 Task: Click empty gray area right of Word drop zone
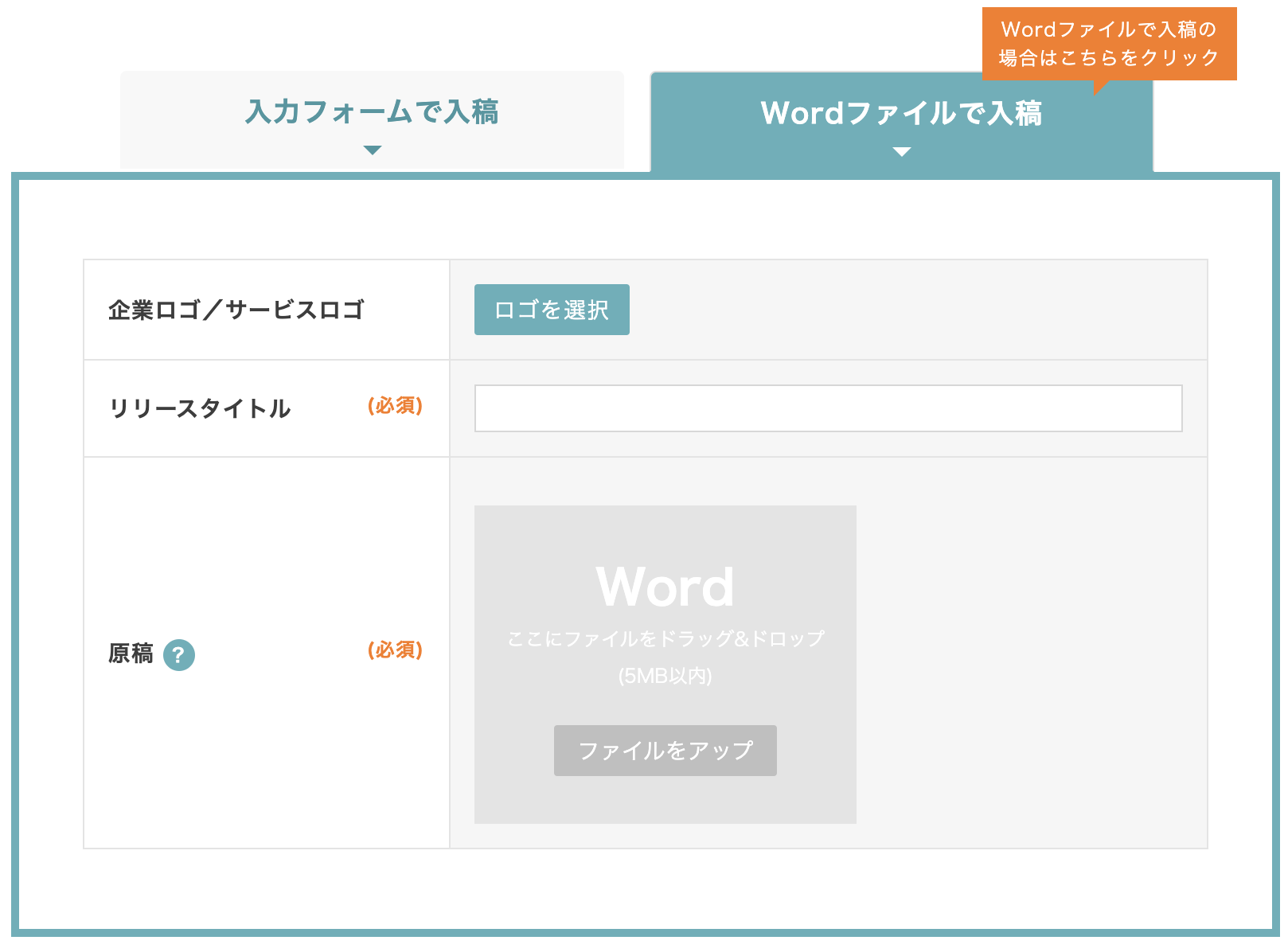1031,661
